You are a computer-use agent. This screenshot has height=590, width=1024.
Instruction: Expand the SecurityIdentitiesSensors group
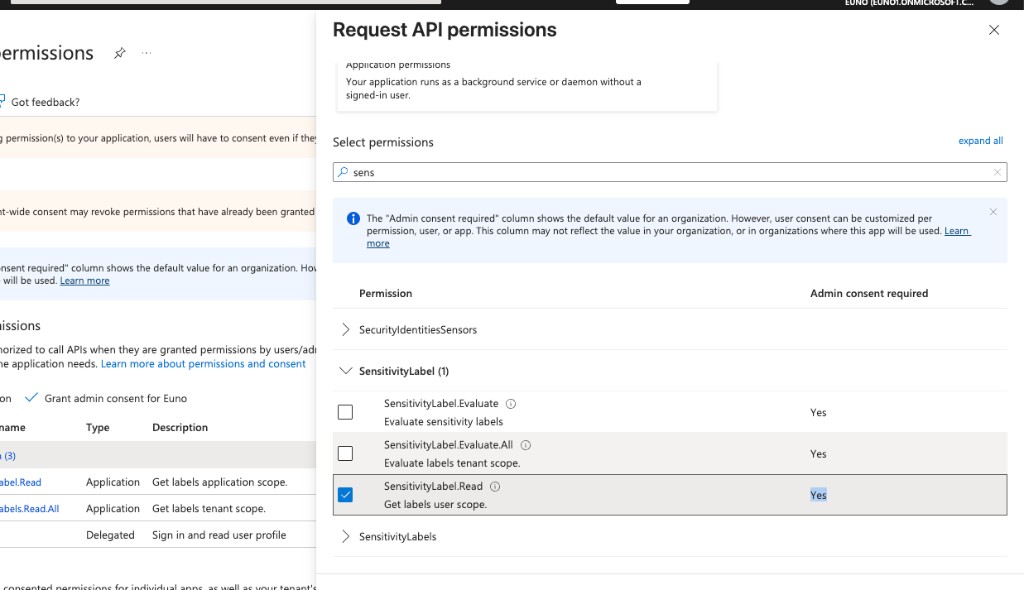tap(345, 330)
